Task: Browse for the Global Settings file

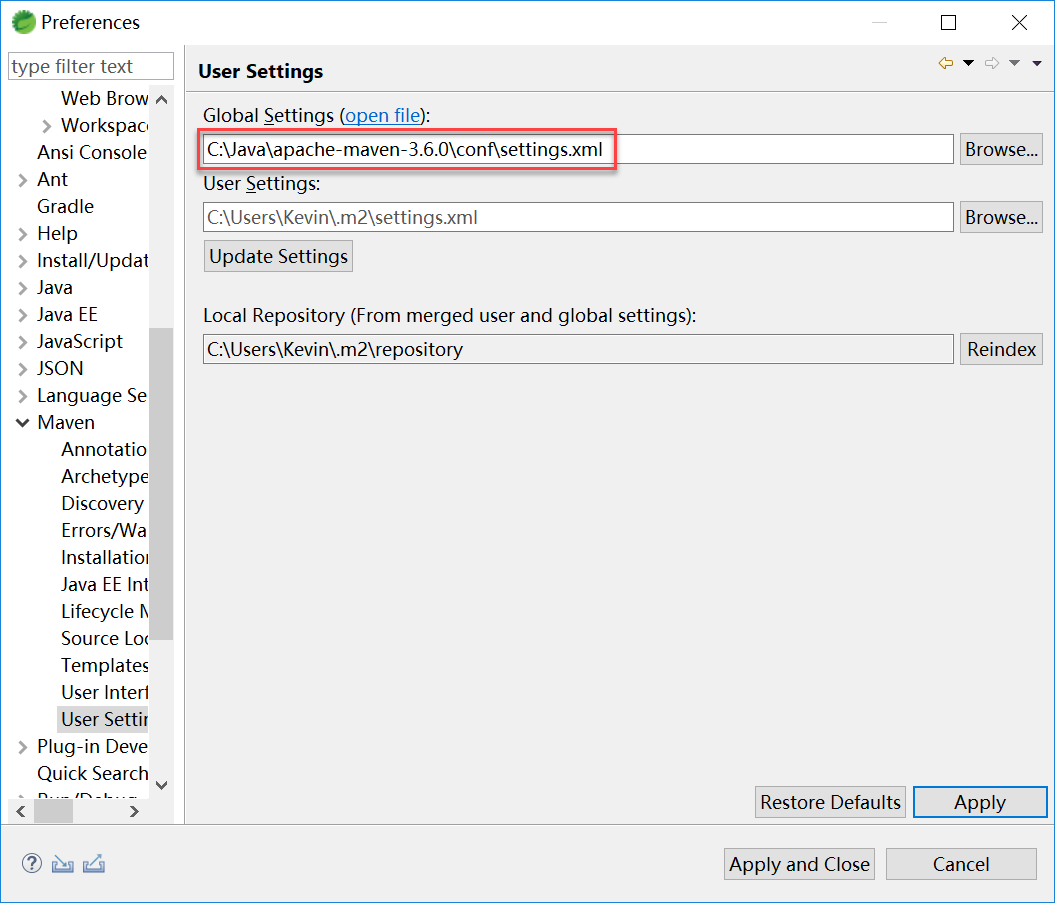Action: pyautogui.click(x=1001, y=150)
